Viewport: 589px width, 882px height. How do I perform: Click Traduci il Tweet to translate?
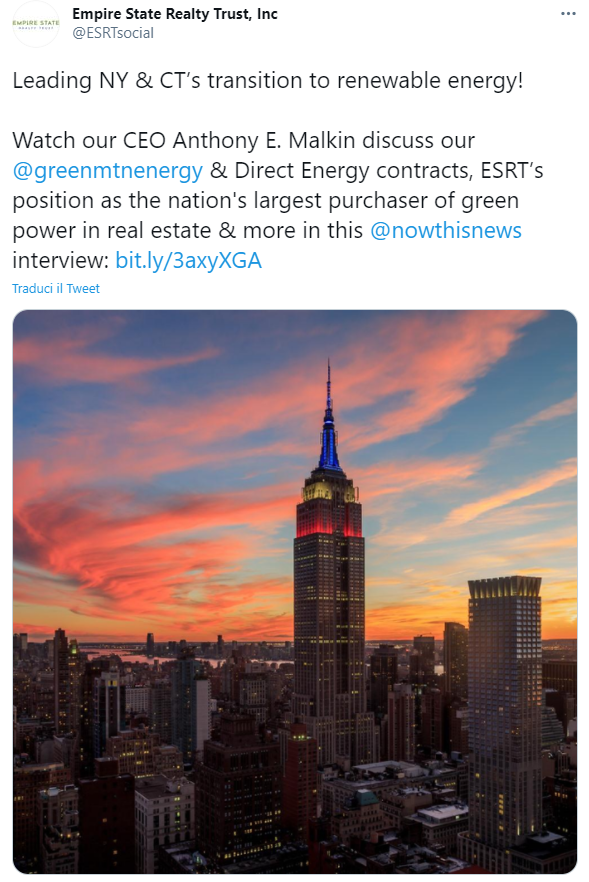pos(56,289)
